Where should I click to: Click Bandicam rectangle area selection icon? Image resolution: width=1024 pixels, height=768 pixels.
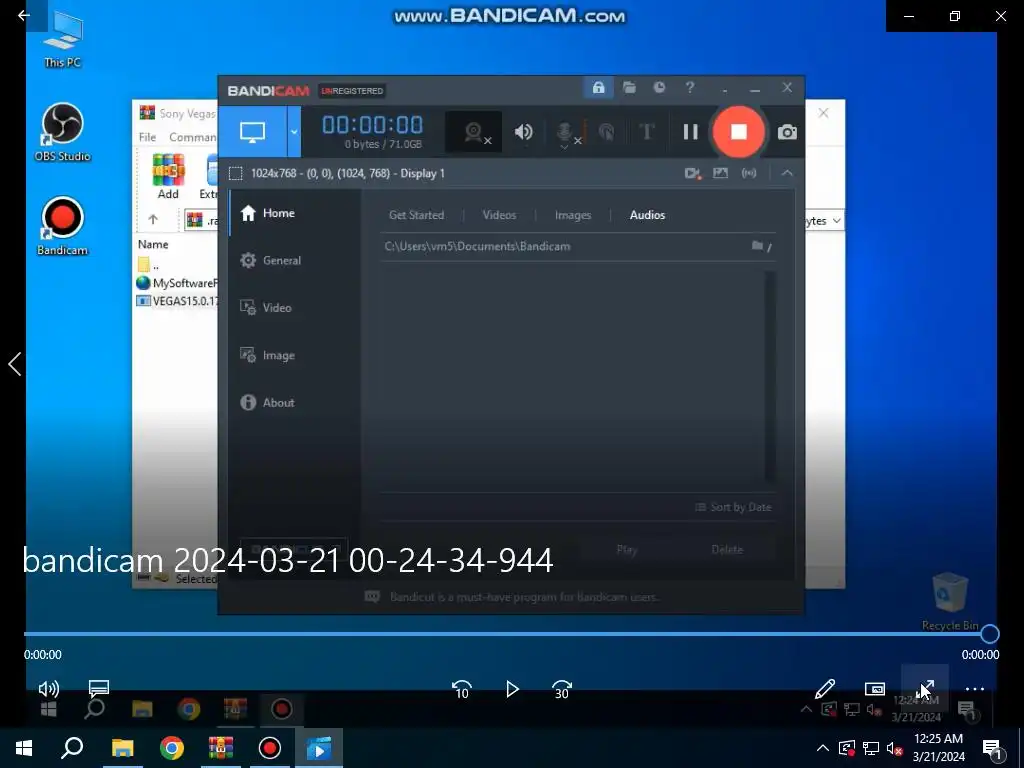[x=236, y=173]
